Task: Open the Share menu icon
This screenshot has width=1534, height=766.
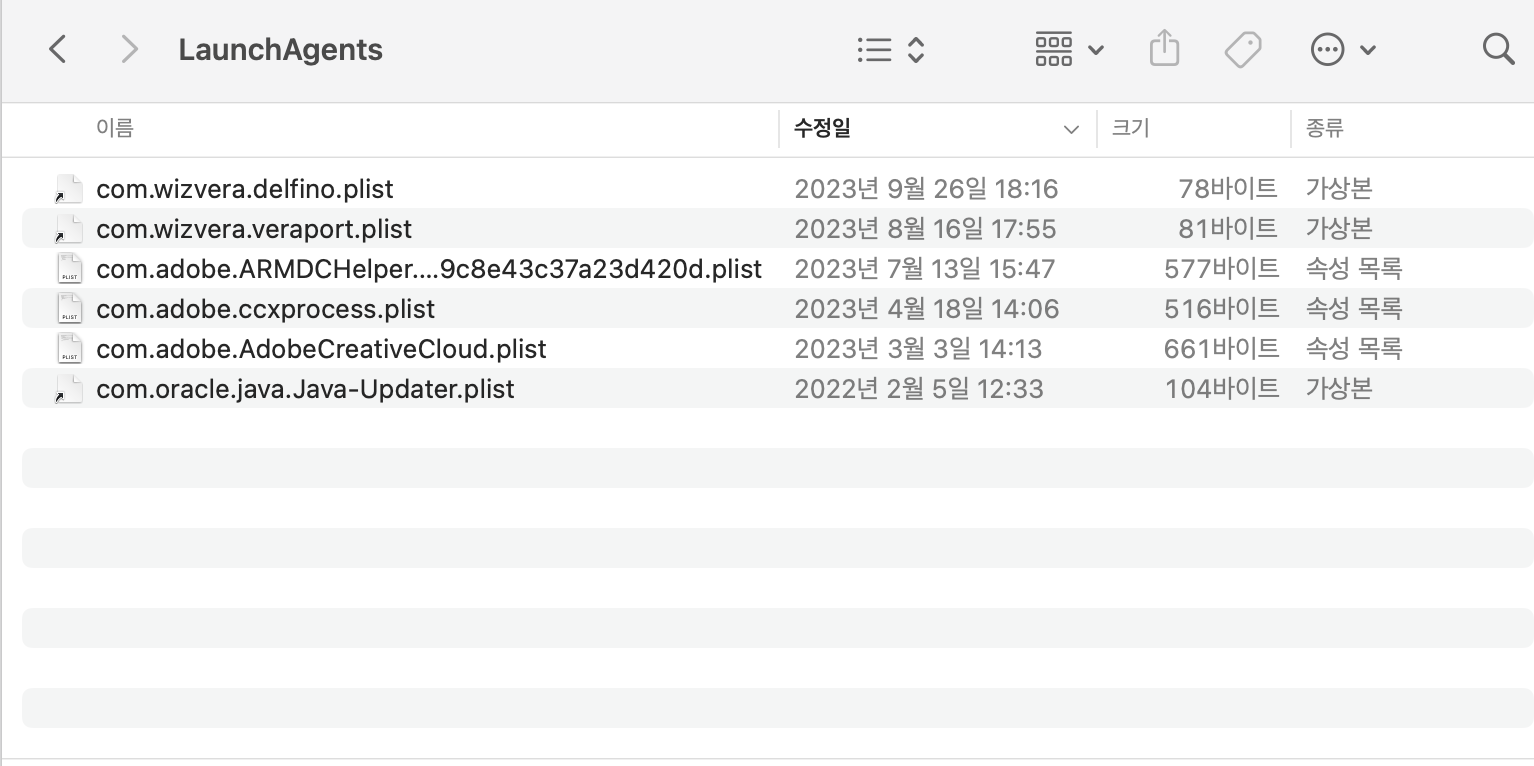Action: pos(1164,49)
